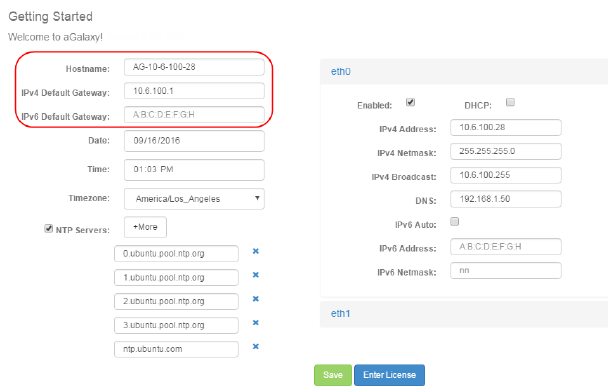Edit the eth0 DNS field
Viewport: 608px width, 391px height.
coord(506,199)
